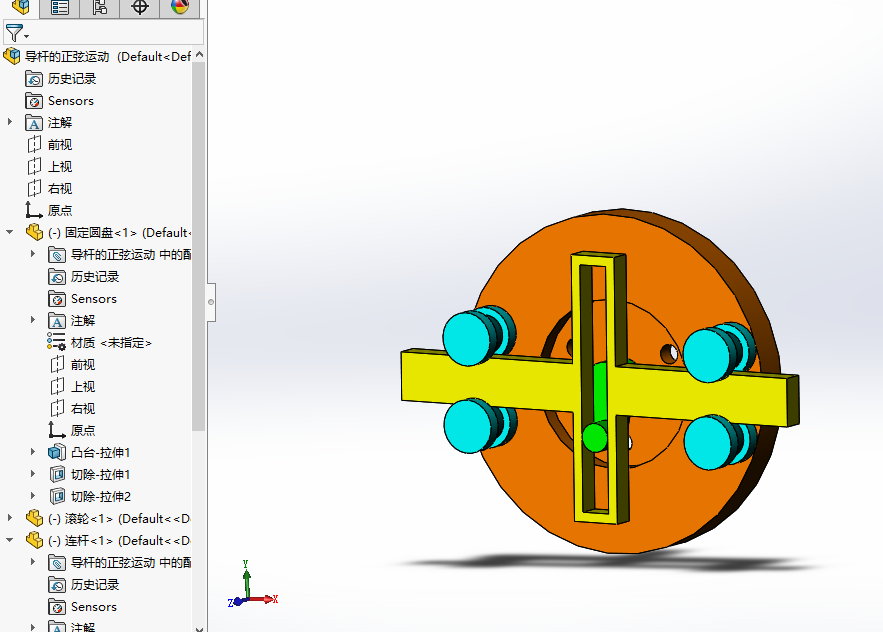Screen dimensions: 883x632
Task: Select the top-level 右视 plane icon
Action: pyautogui.click(x=34, y=189)
